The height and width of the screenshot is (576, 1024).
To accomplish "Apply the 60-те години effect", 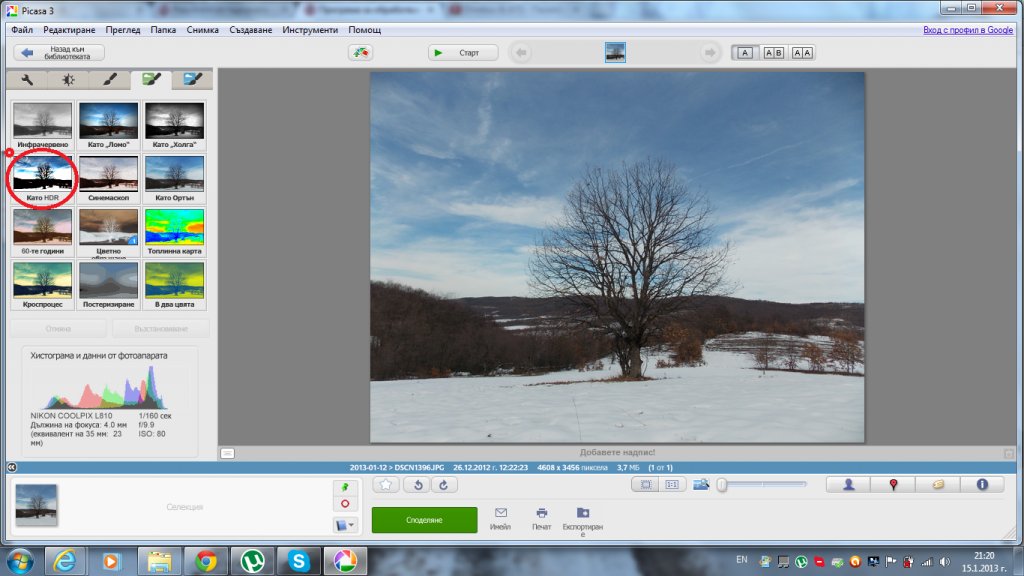I will 42,232.
